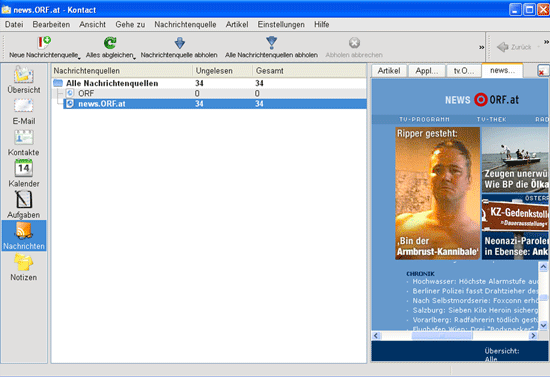
Task: Select the ORF feed row
Action: pyautogui.click(x=209, y=93)
